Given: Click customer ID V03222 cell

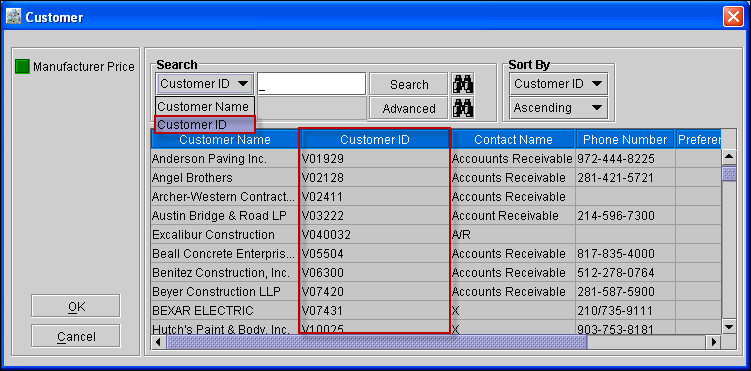Looking at the screenshot, I should click(375, 216).
